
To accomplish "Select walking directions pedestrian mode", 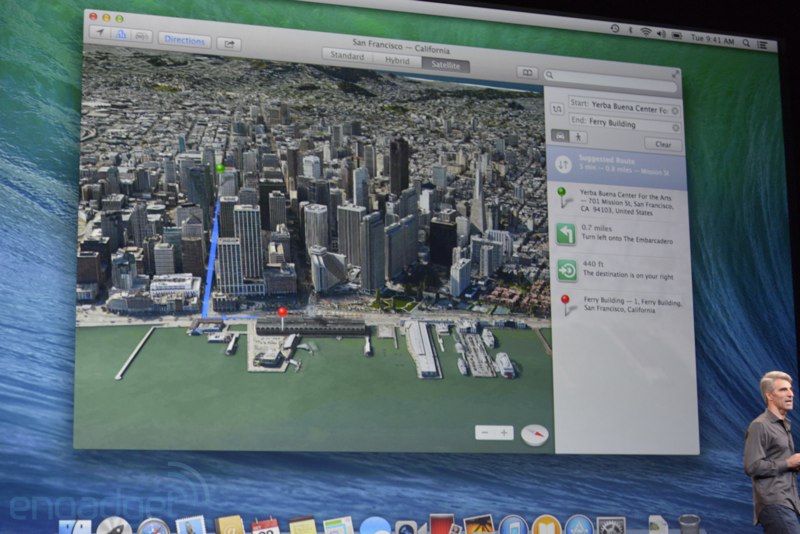I will point(579,137).
